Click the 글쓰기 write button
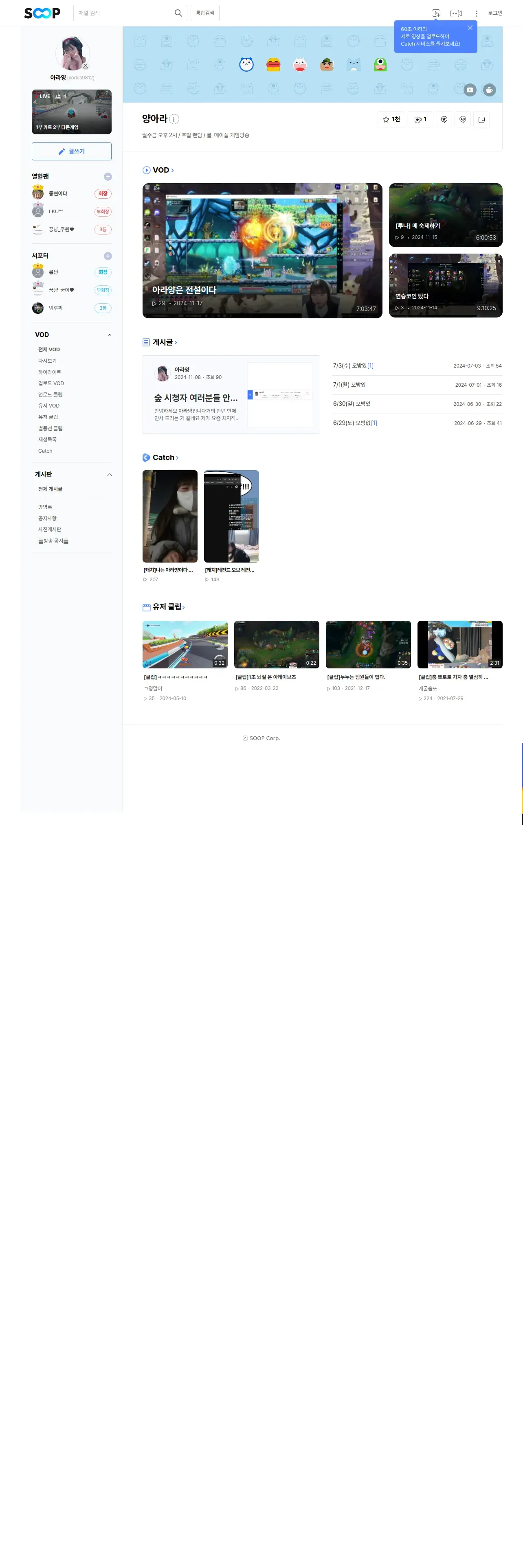Image resolution: width=523 pixels, height=1568 pixels. tap(72, 151)
